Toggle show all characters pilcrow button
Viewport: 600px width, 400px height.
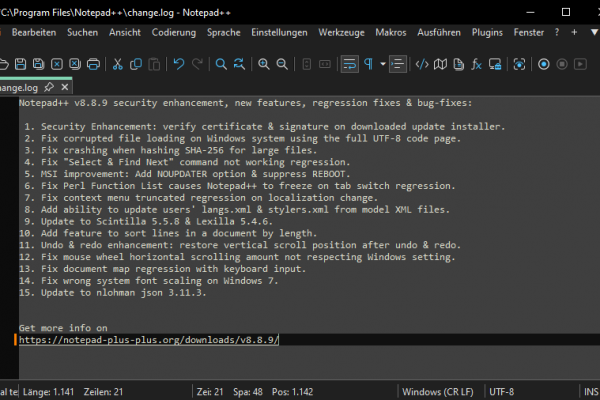pyautogui.click(x=368, y=64)
